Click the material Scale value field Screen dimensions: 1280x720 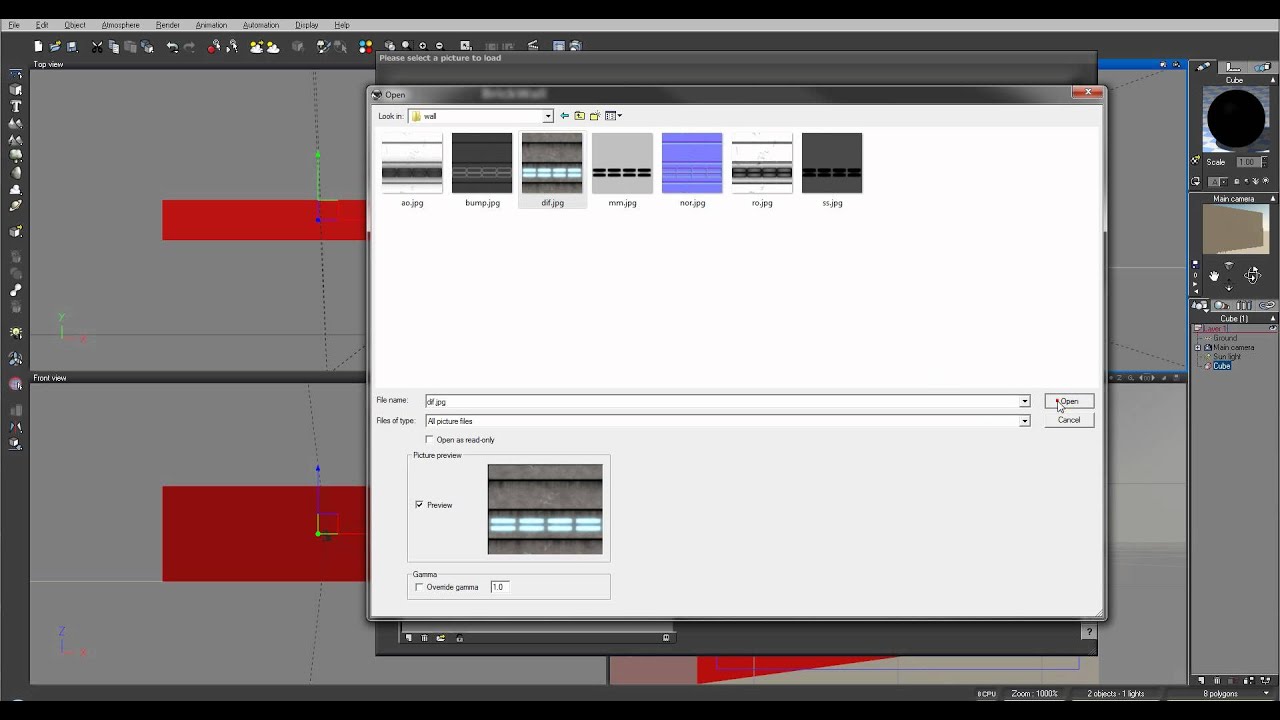click(x=1247, y=162)
